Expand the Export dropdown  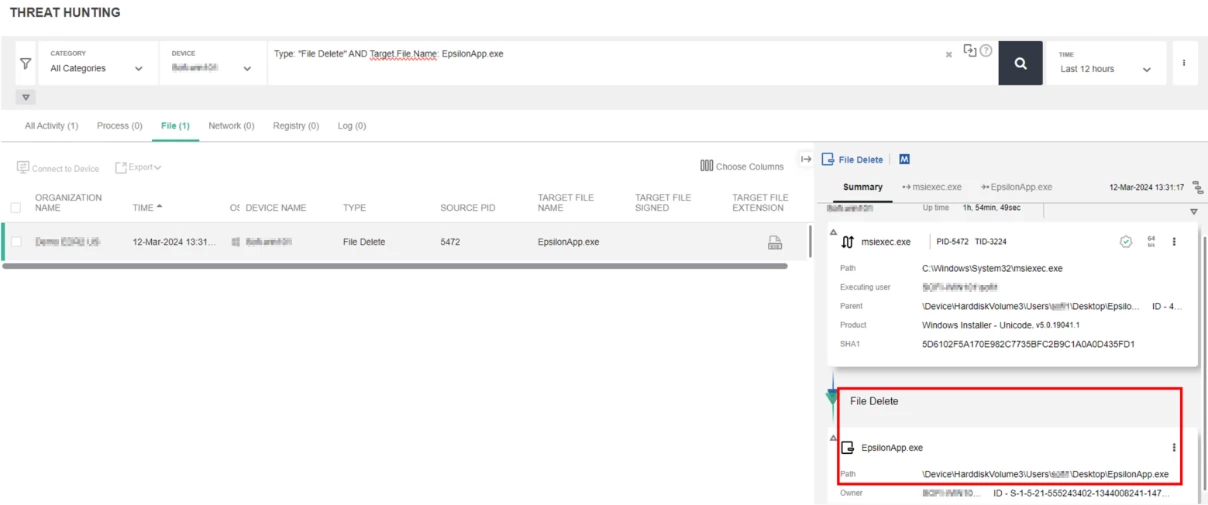coord(138,167)
